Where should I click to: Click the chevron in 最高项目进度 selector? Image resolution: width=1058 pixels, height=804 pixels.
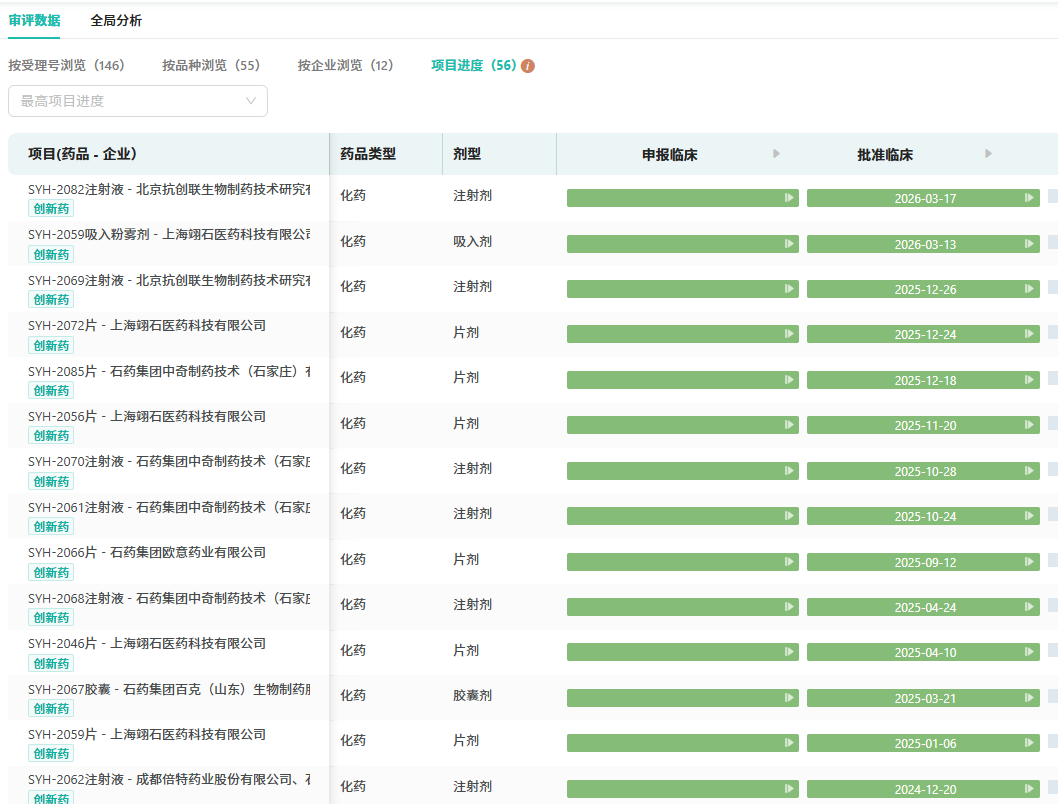[251, 101]
